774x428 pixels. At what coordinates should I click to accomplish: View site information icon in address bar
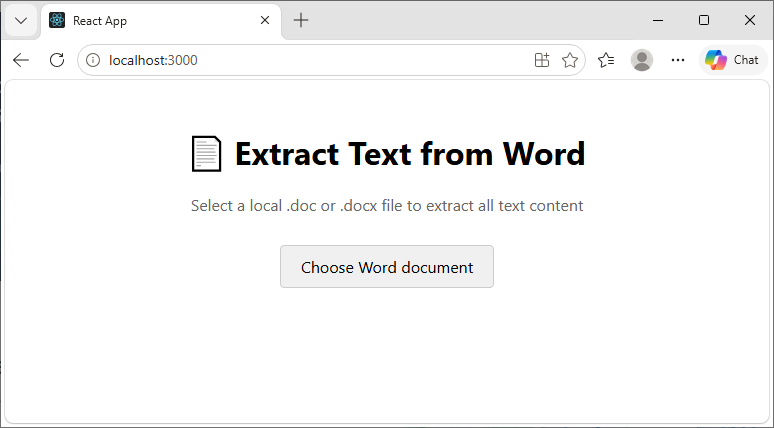click(x=93, y=60)
